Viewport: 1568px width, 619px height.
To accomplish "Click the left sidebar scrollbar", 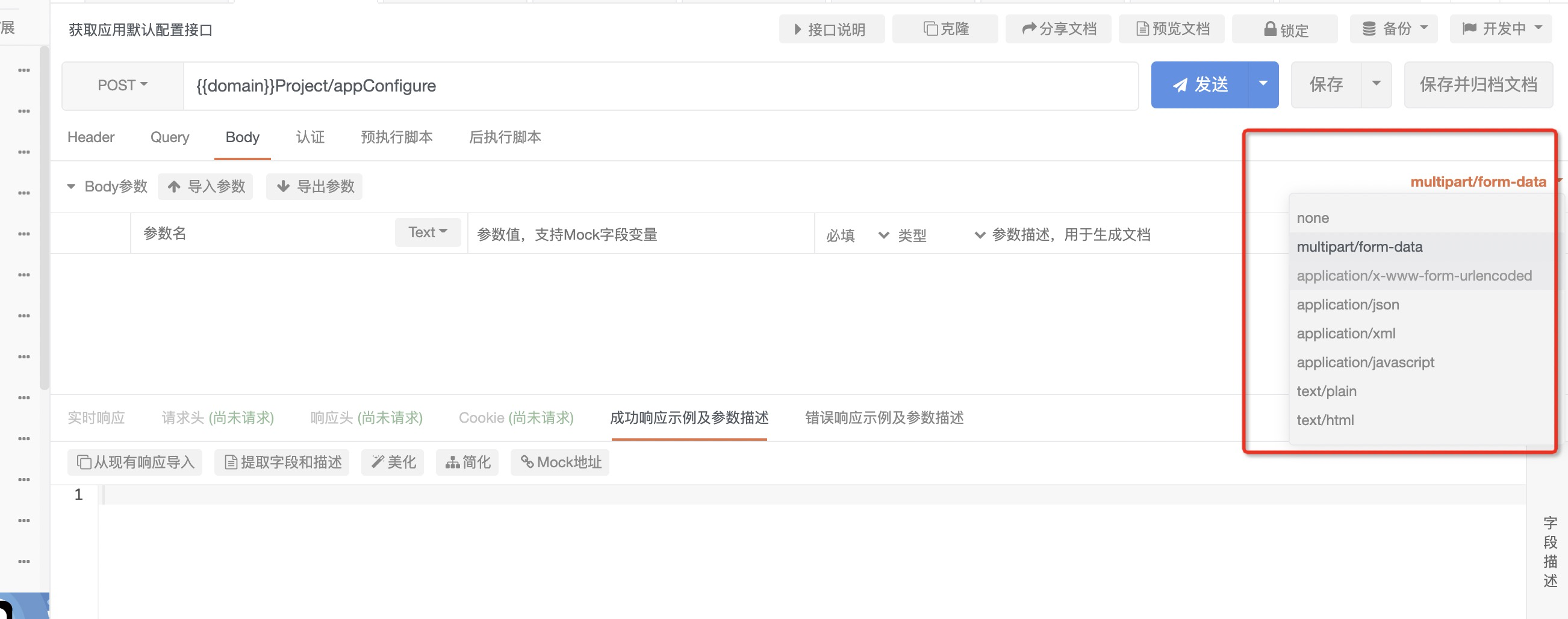I will pos(44,218).
